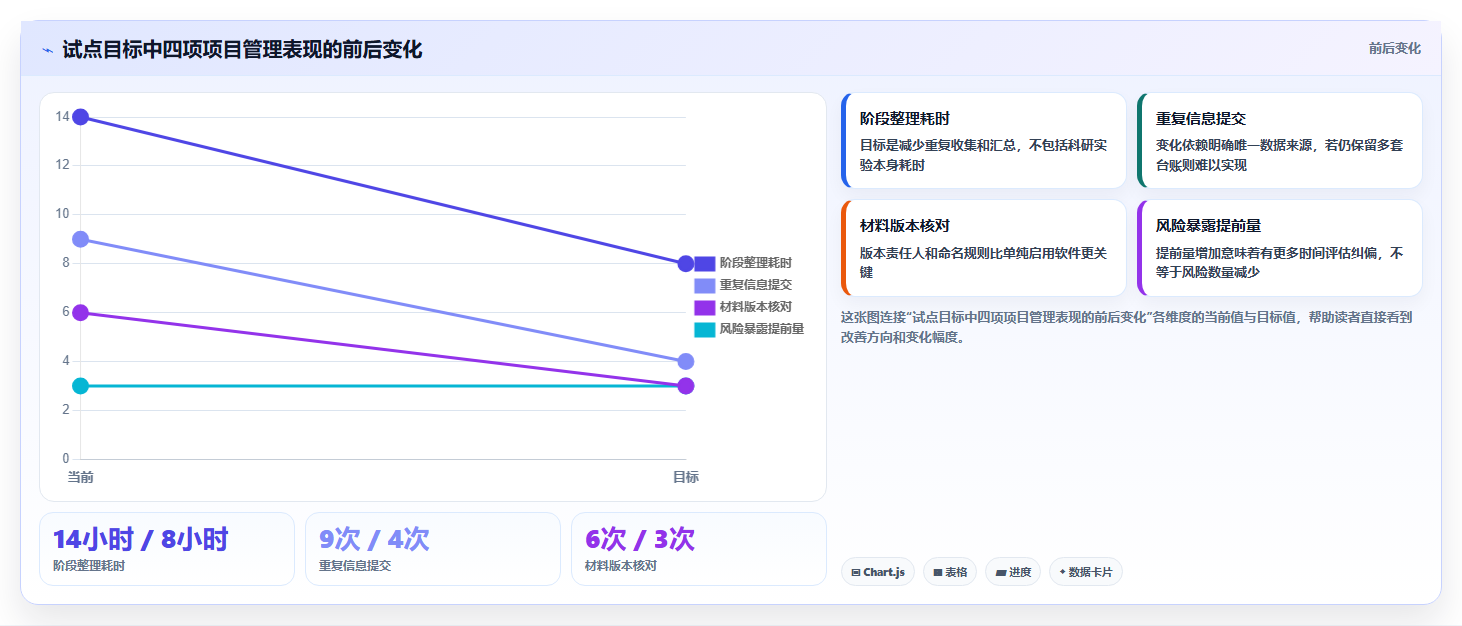Select the 材料版本核对 data point at 当前 (6)
The width and height of the screenshot is (1462, 626).
pyautogui.click(x=81, y=313)
